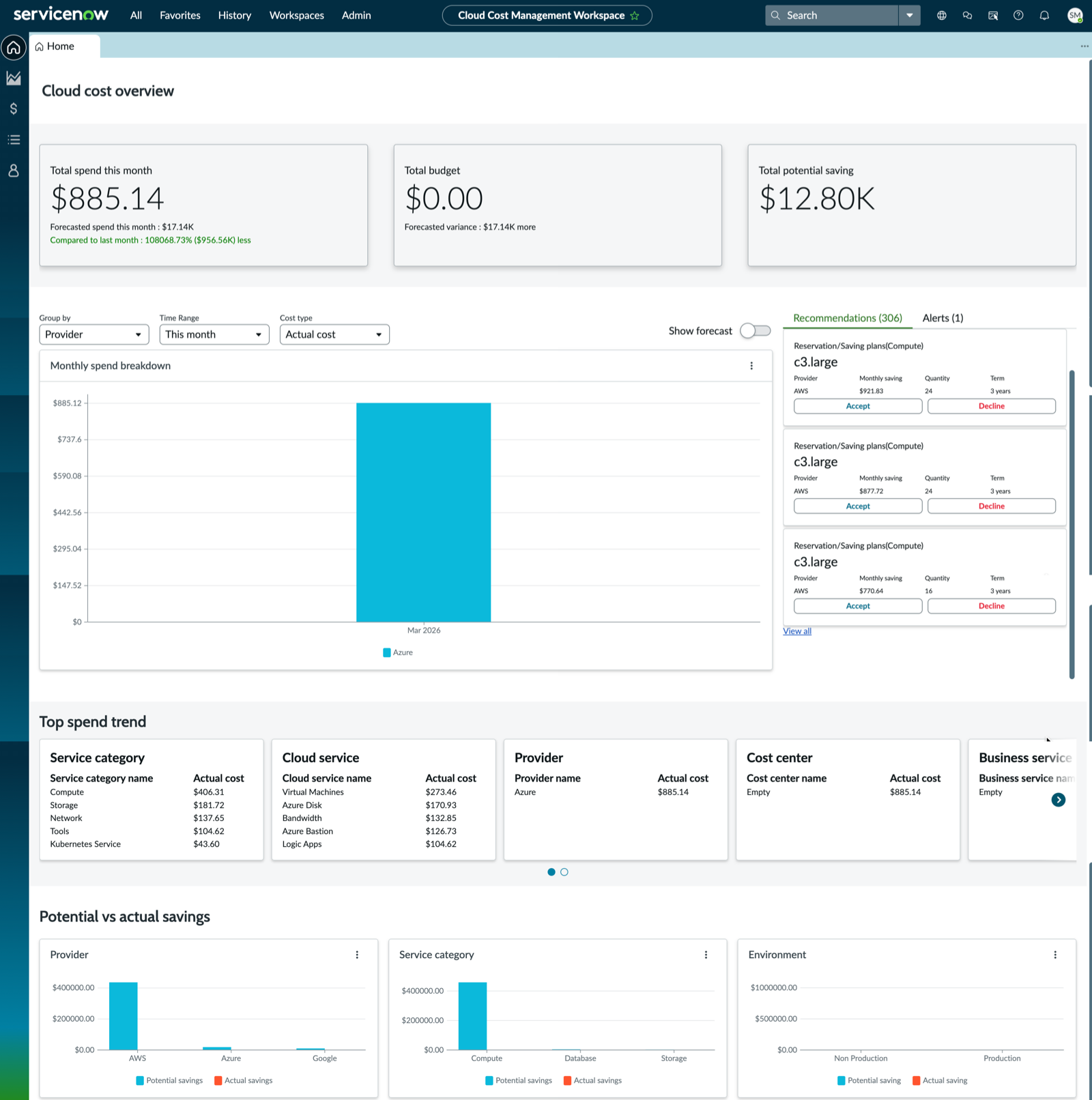This screenshot has width=1092, height=1100.
Task: Toggle Potential saving legend in Environment chart
Action: [869, 1080]
